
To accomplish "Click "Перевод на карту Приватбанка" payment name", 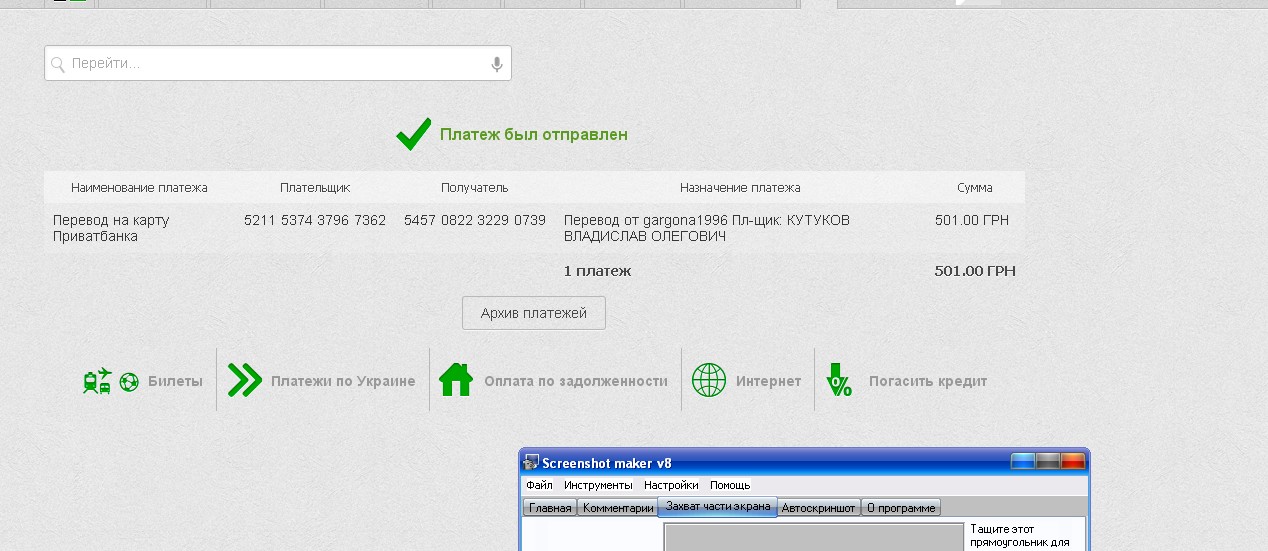I will (x=111, y=228).
